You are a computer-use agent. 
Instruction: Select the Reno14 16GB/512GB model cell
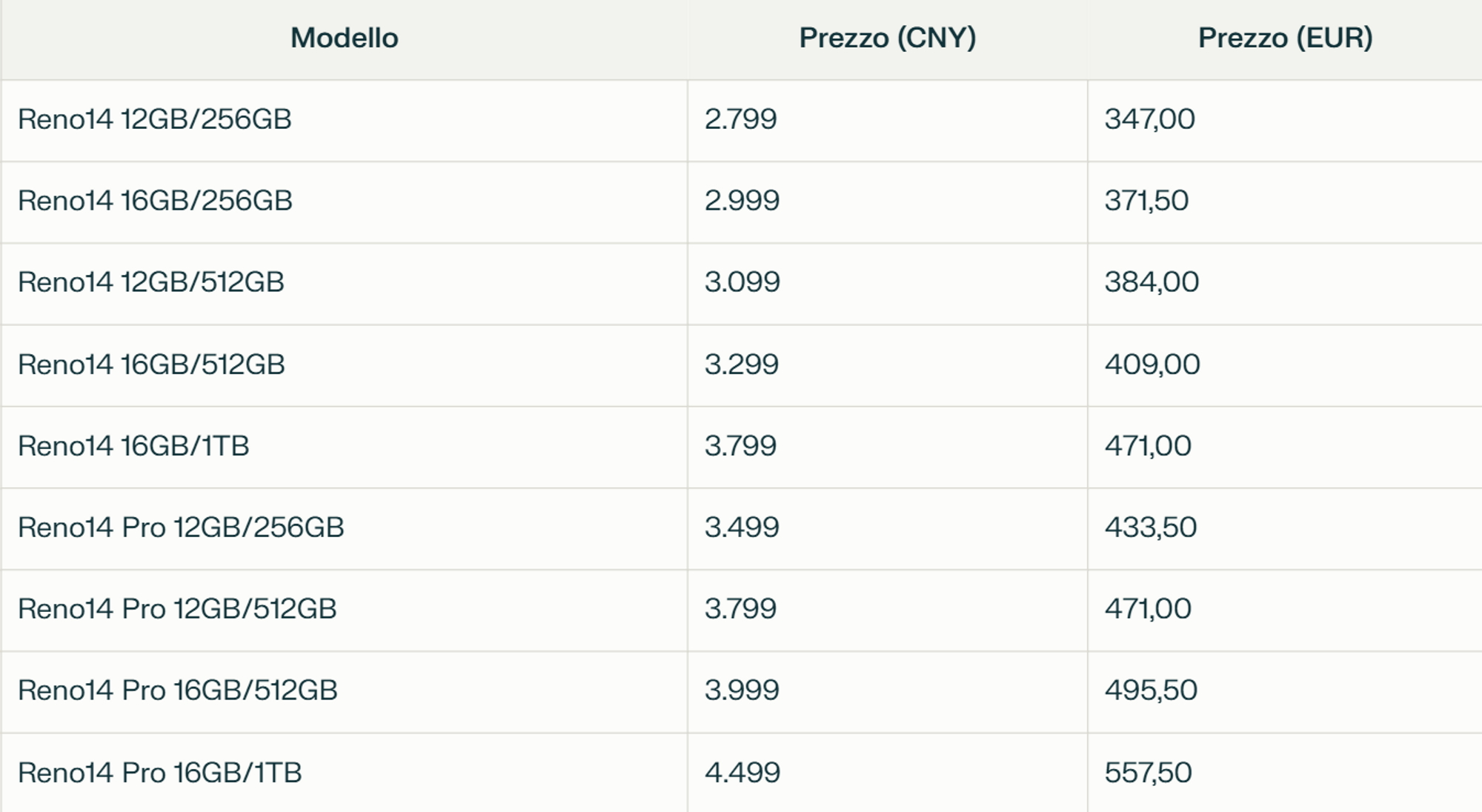pos(345,365)
